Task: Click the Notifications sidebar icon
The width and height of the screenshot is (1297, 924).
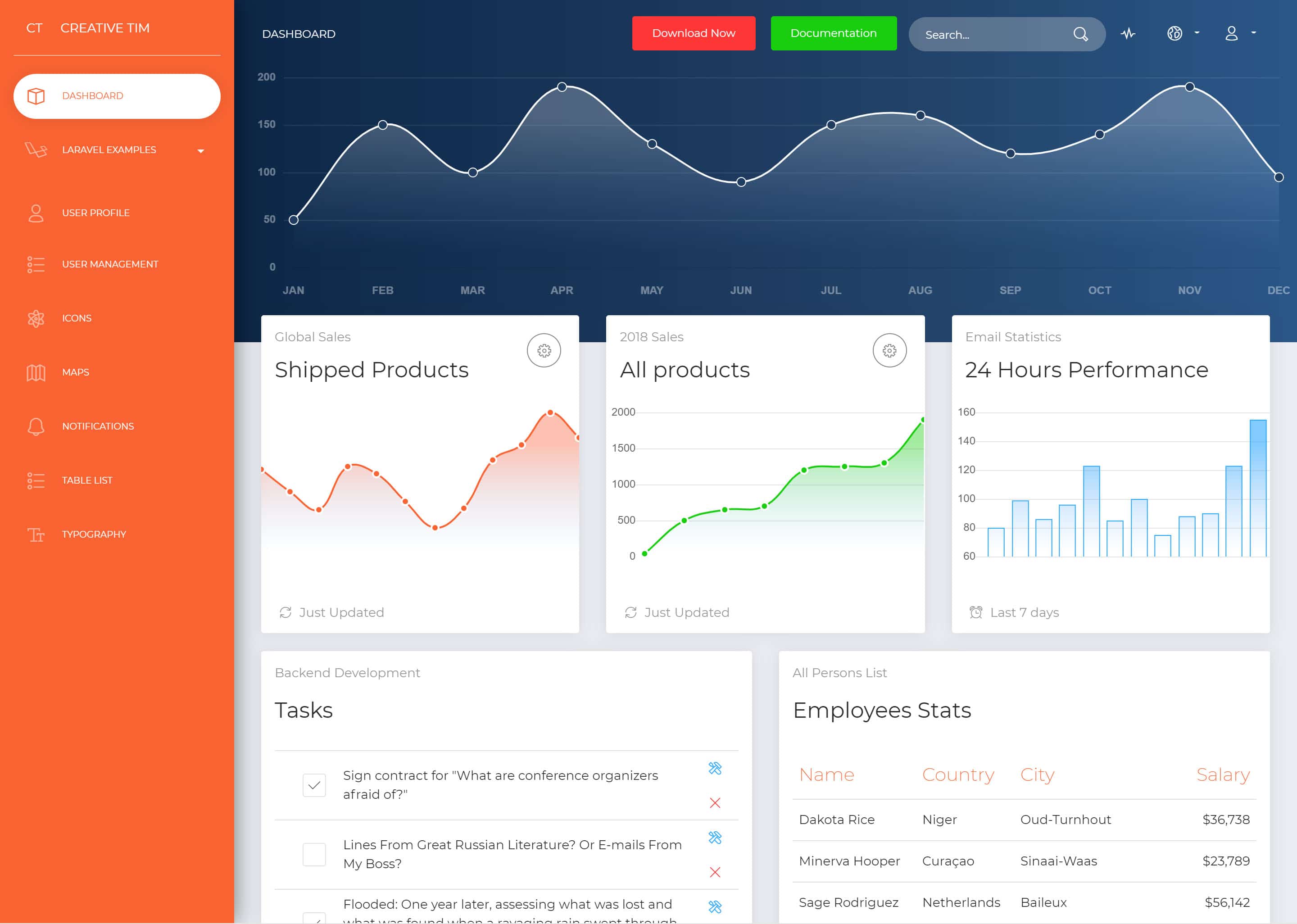Action: pyautogui.click(x=35, y=425)
